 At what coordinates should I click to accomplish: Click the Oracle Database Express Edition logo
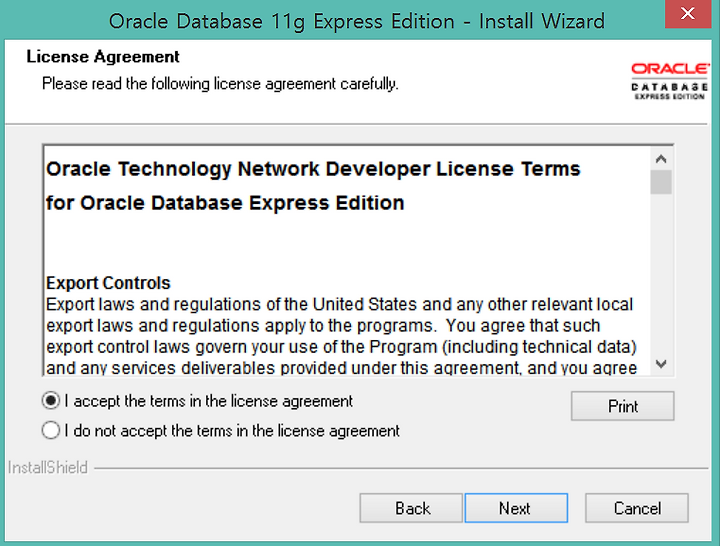pos(669,81)
